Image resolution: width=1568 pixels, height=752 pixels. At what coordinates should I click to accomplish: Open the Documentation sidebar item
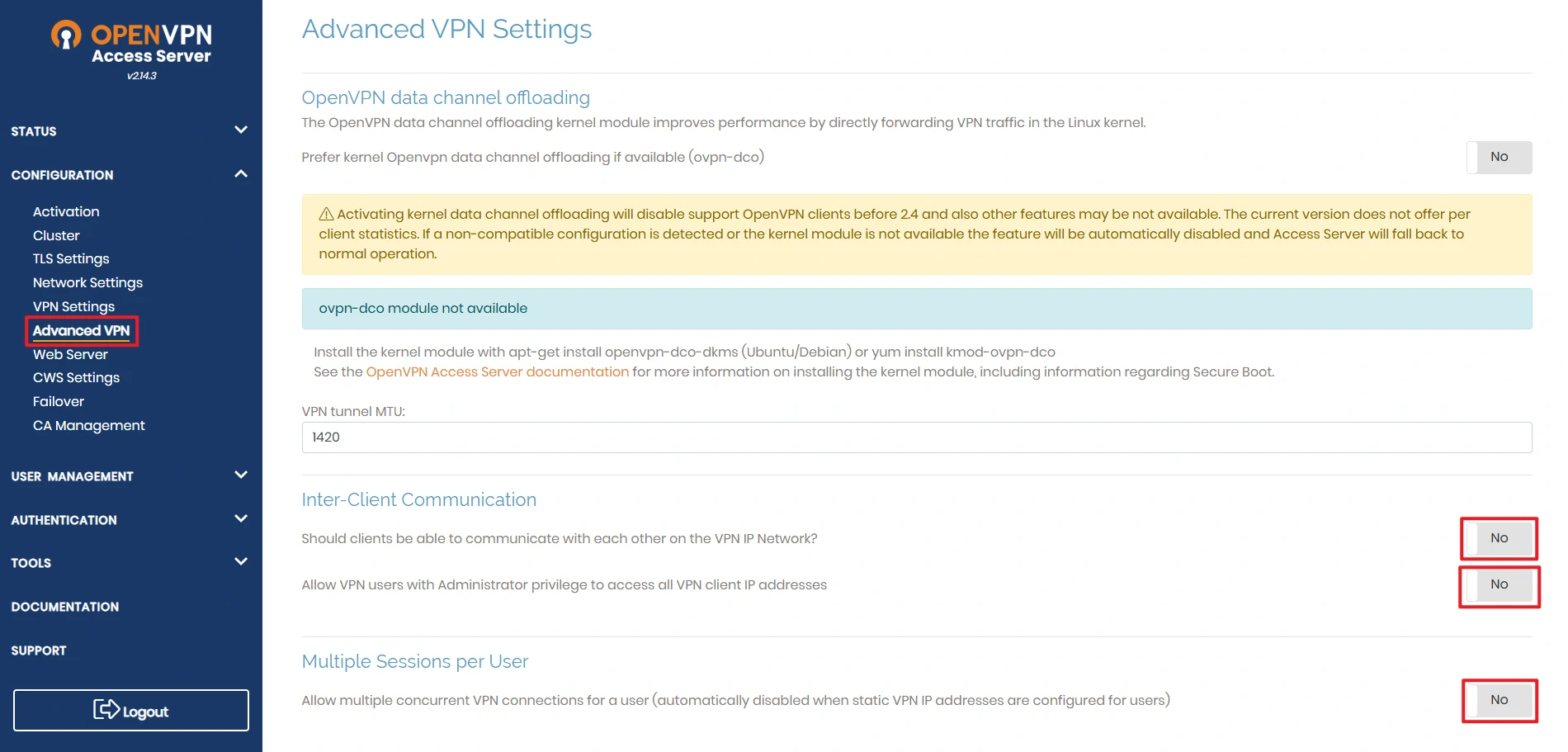tap(65, 607)
